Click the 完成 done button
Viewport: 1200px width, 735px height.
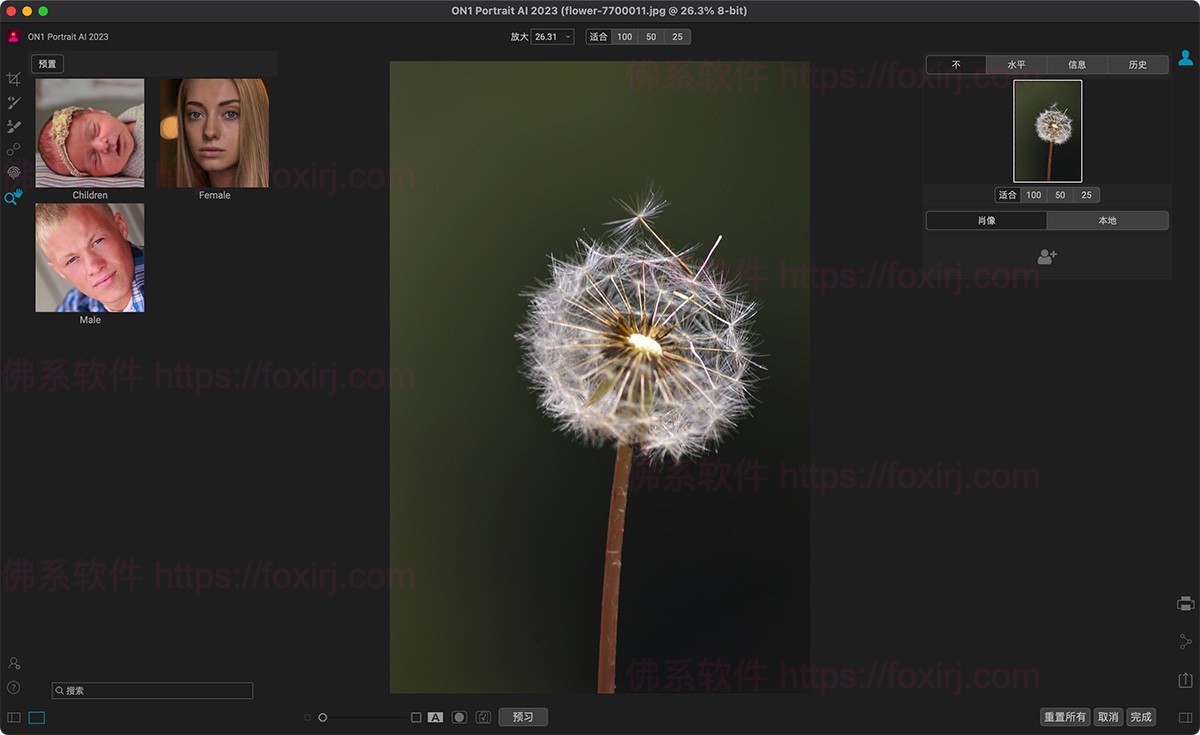(1141, 717)
